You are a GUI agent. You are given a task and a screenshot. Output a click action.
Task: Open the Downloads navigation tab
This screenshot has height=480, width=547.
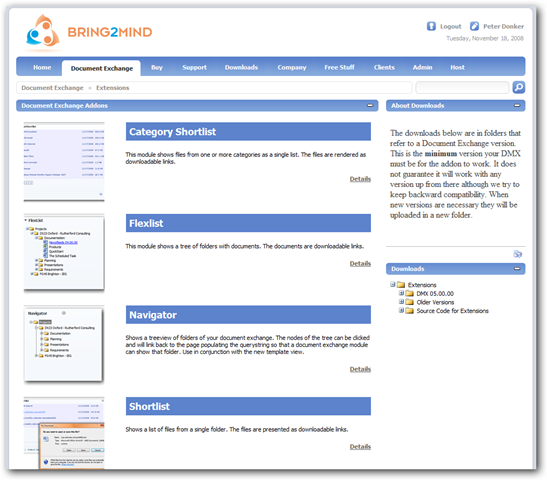pos(241,67)
